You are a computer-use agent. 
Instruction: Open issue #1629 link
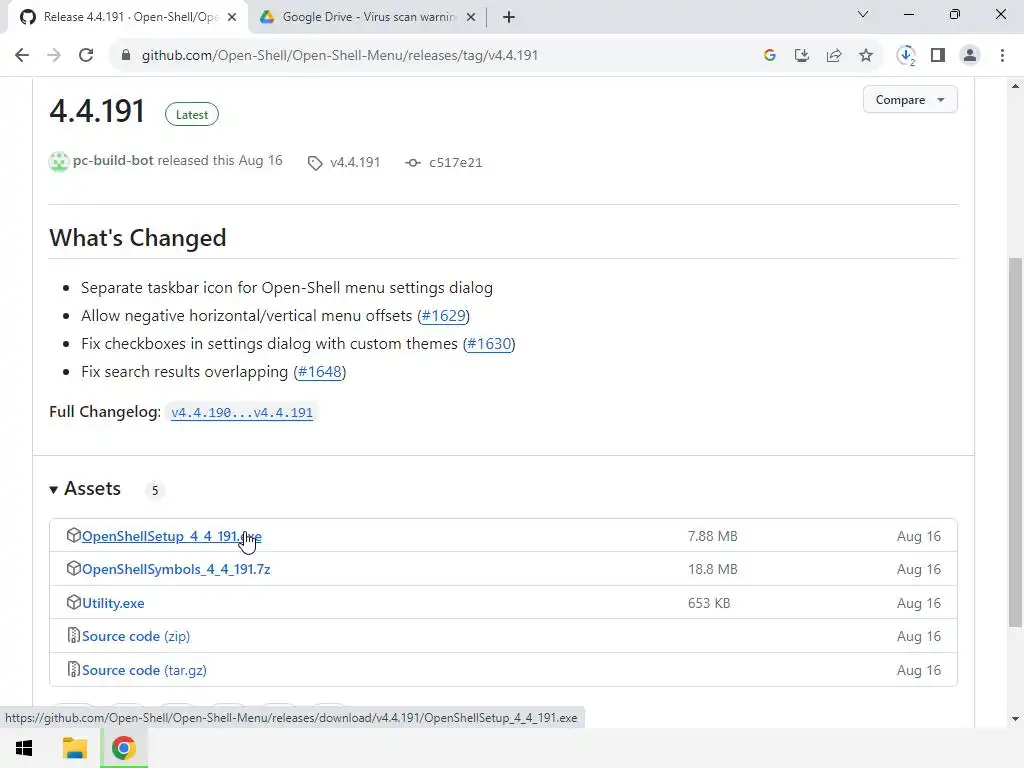[443, 316]
